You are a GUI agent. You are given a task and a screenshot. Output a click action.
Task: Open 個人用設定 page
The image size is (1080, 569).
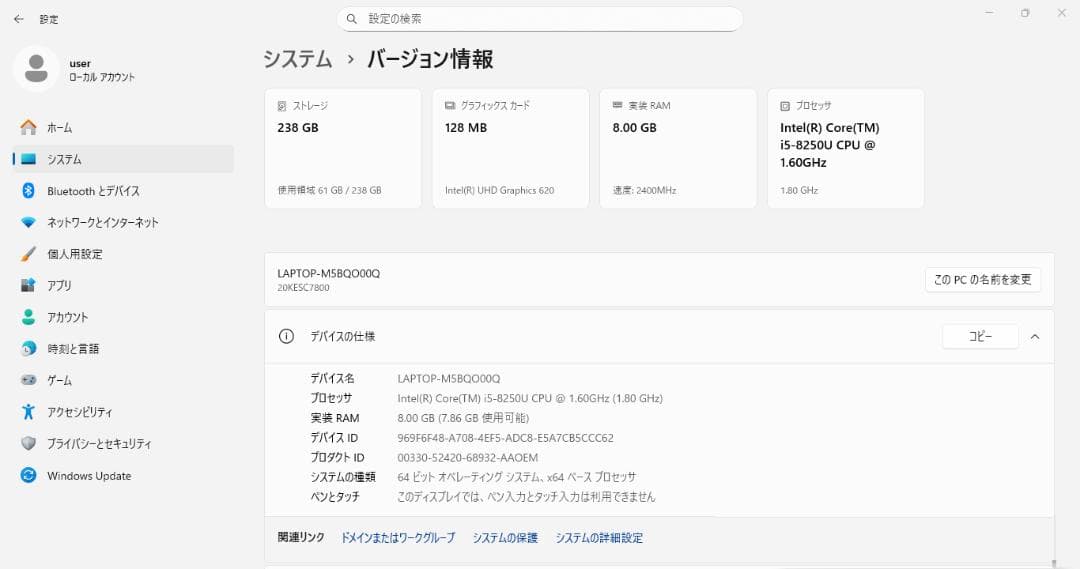coord(123,254)
